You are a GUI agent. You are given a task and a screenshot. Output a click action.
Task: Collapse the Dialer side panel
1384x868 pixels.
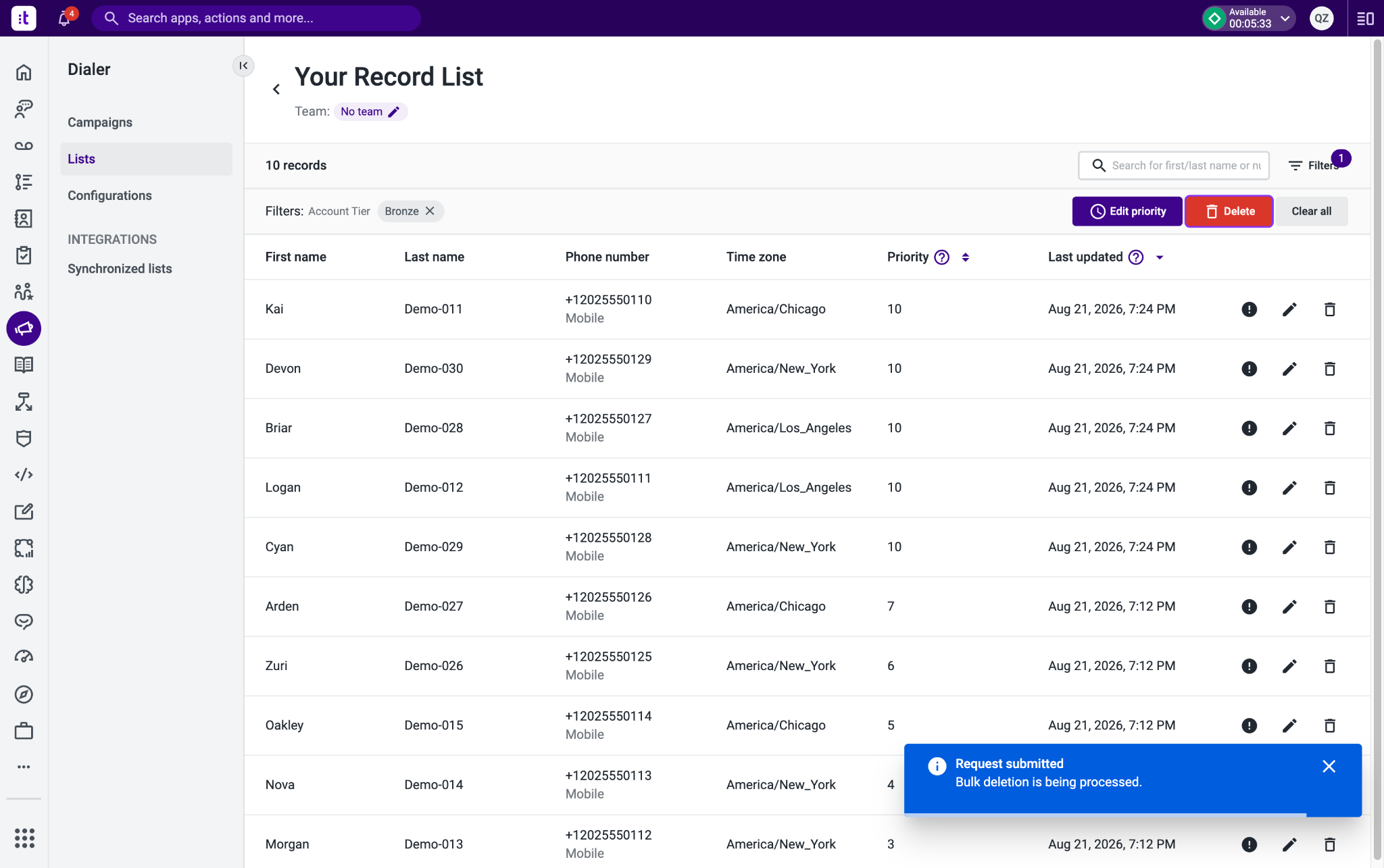coord(243,66)
